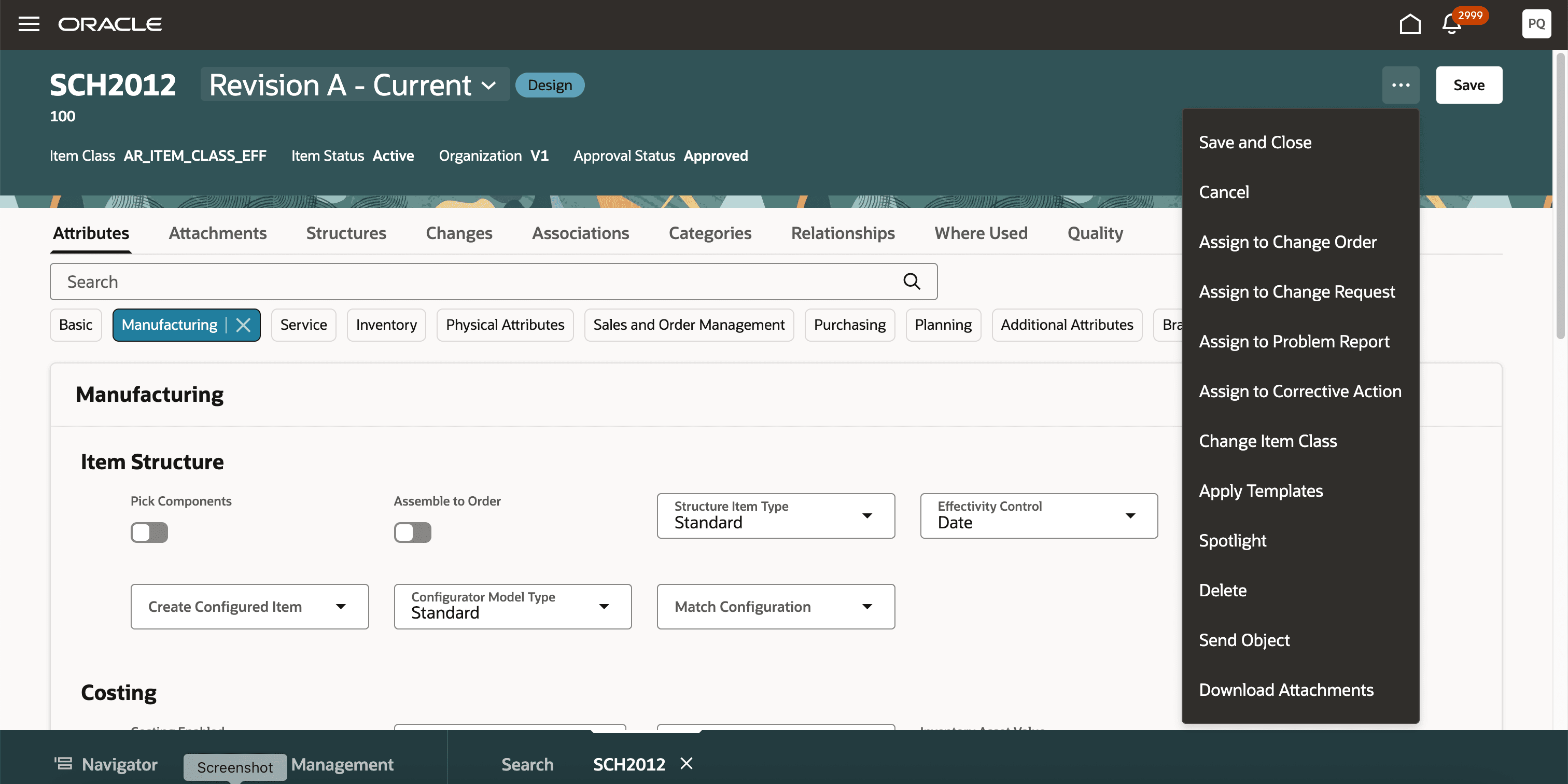Toggle the Pick Components switch

(149, 533)
